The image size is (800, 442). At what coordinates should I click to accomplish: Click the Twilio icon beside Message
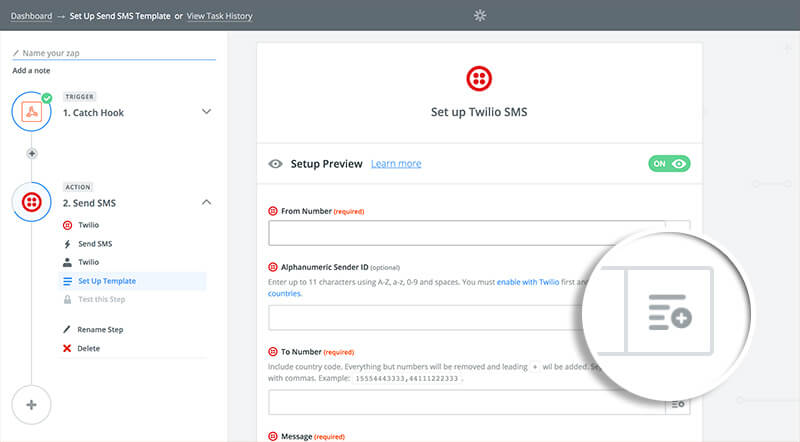273,436
